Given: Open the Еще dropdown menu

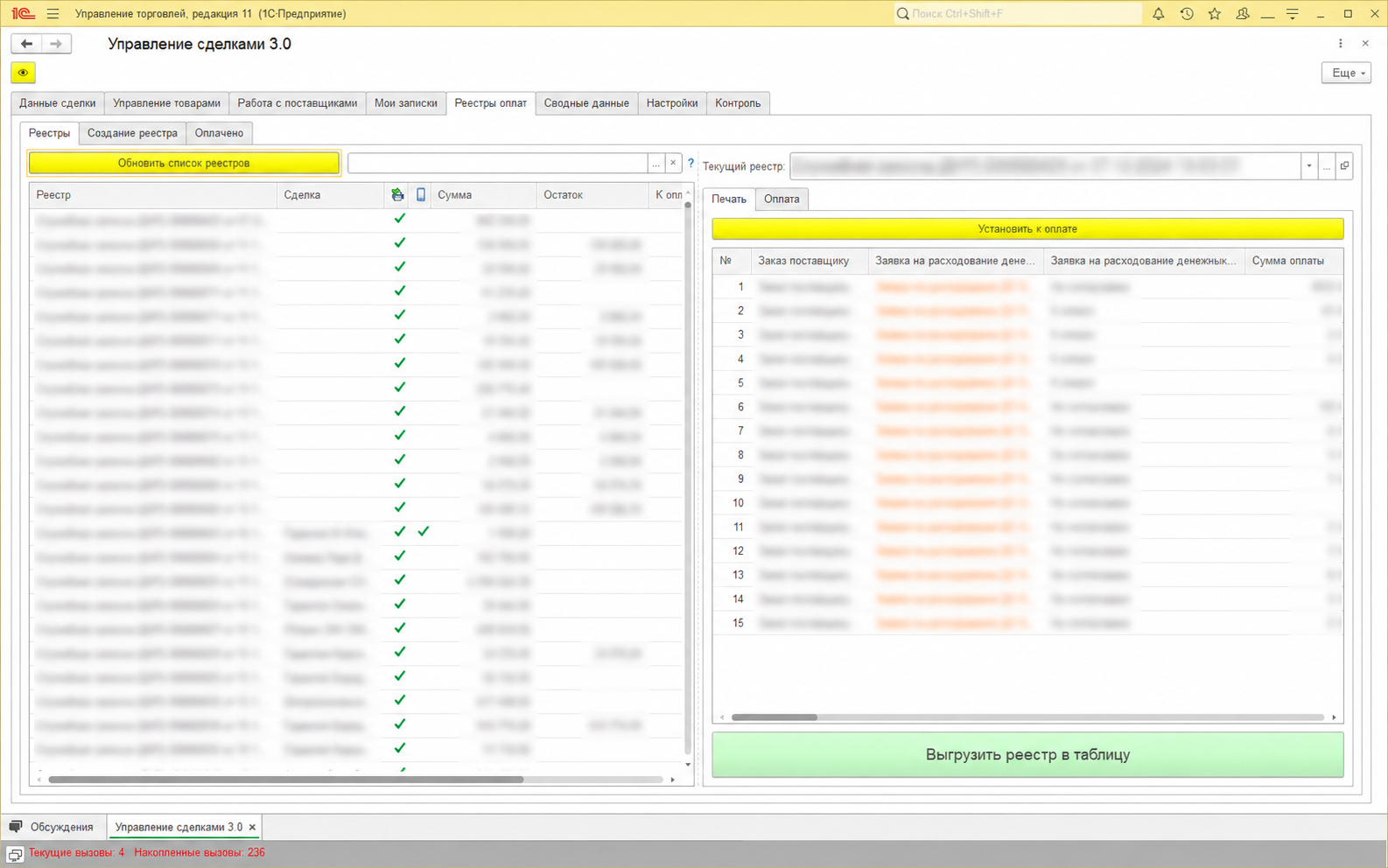Looking at the screenshot, I should click(1346, 73).
